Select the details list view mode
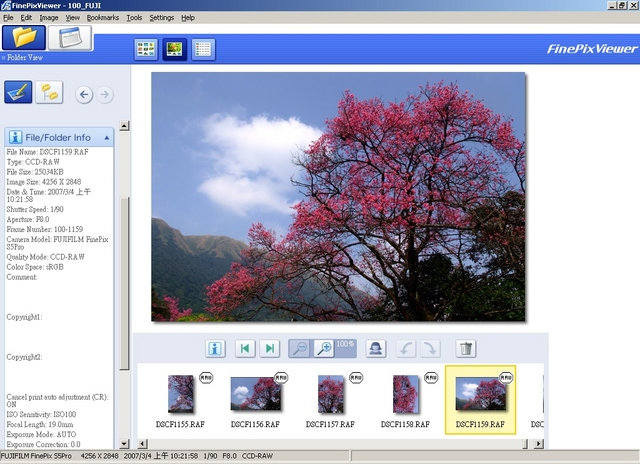The height and width of the screenshot is (464, 640). 203,49
